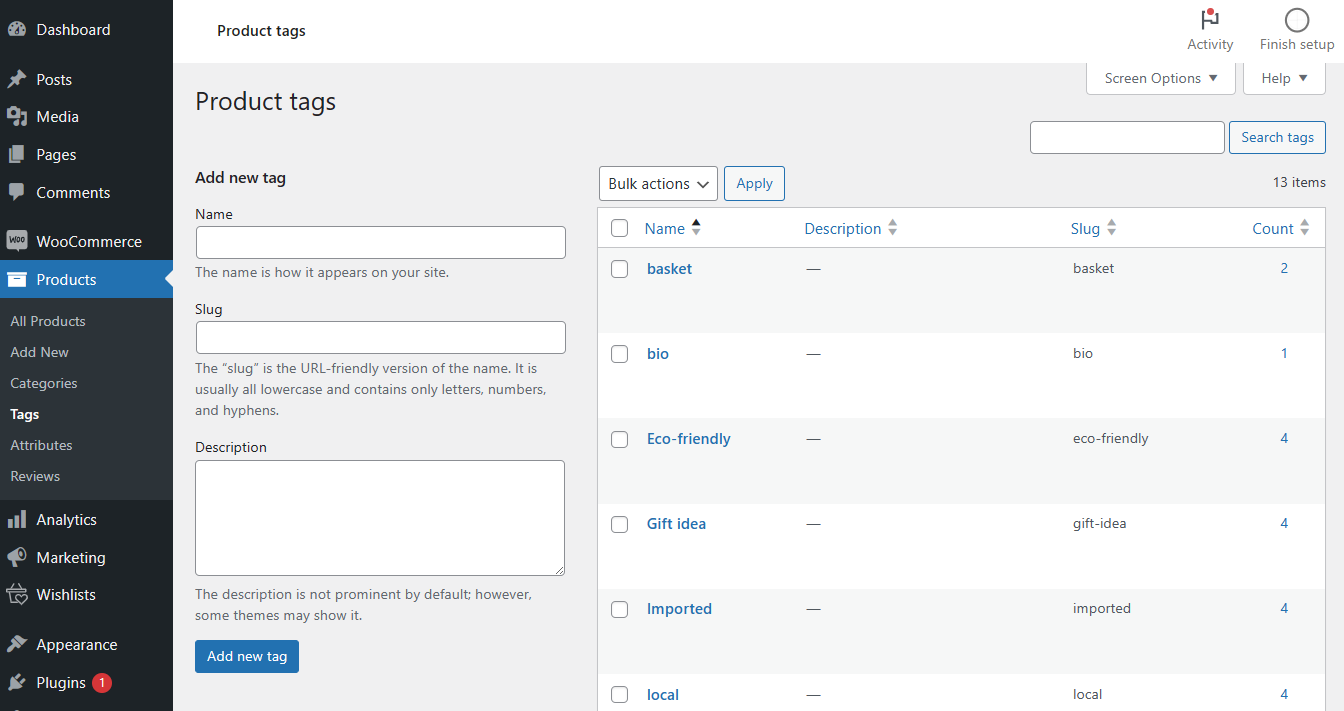
Task: Click the Posts pushpin icon
Action: coord(17,79)
